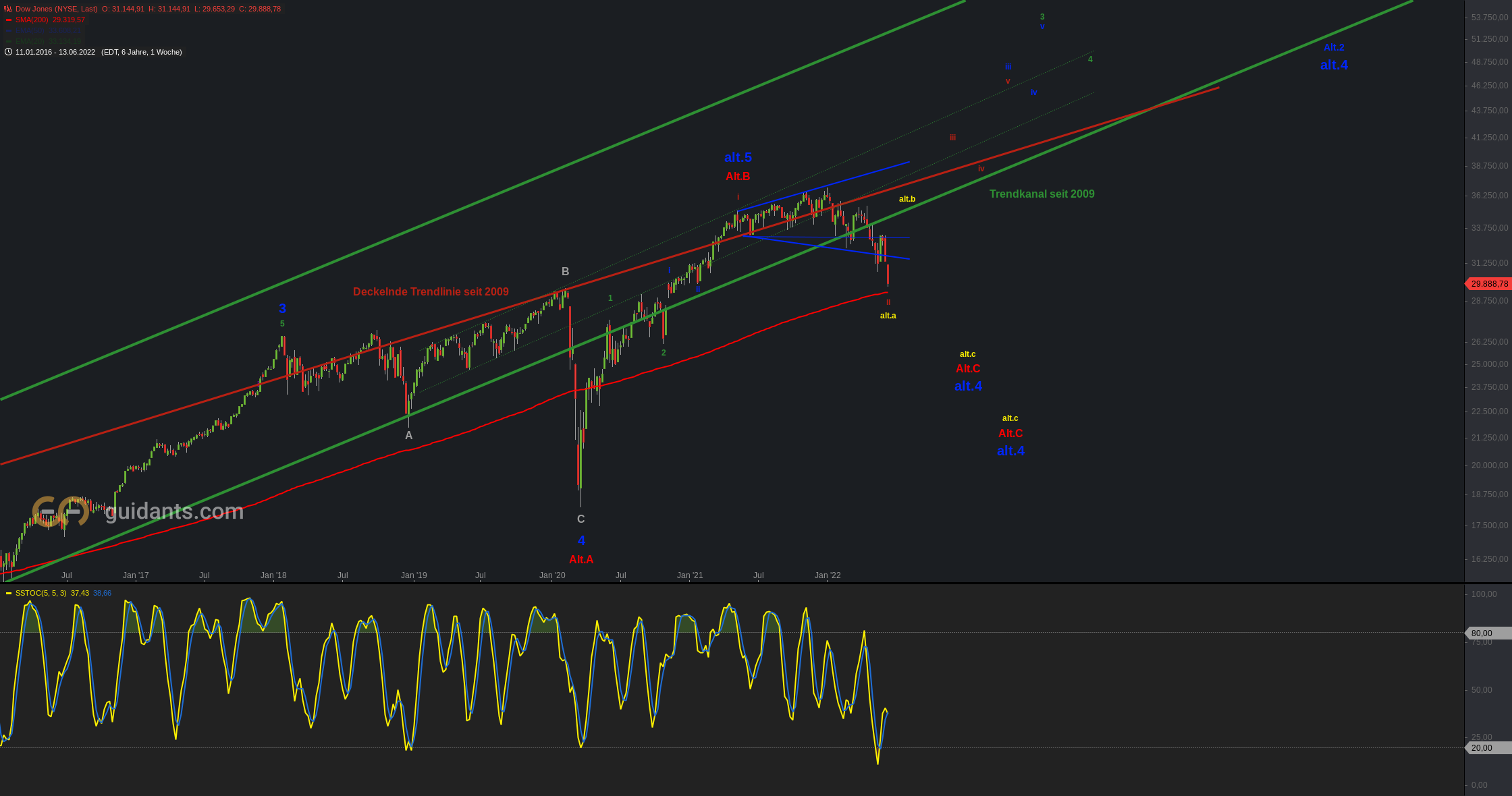Screen dimensions: 1512x796
Task: Click the Jan '20 time axis label
Action: click(x=552, y=575)
